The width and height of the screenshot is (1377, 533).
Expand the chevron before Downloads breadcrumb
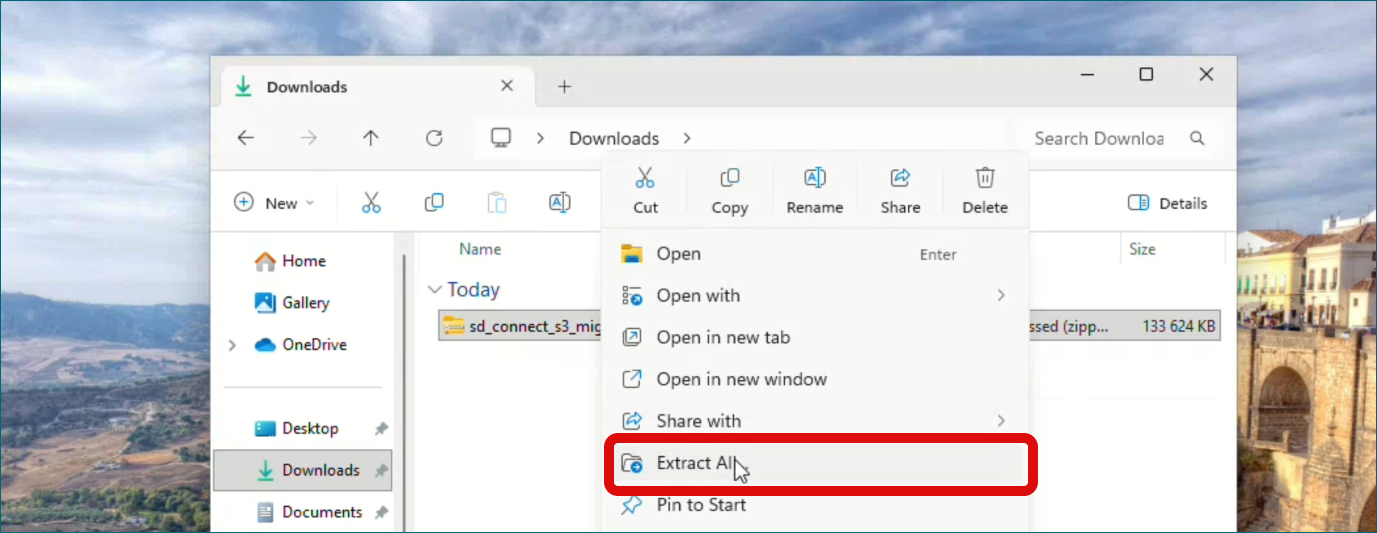[x=540, y=138]
